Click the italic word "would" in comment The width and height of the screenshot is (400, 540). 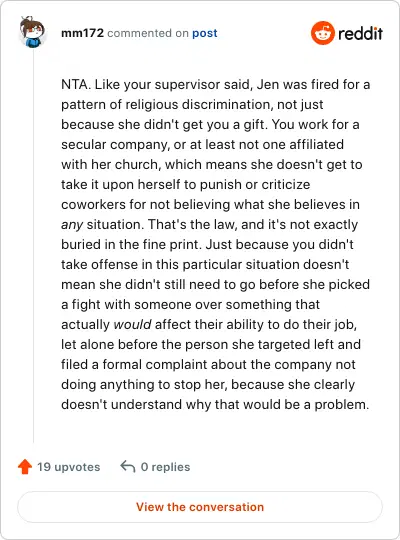click(132, 324)
